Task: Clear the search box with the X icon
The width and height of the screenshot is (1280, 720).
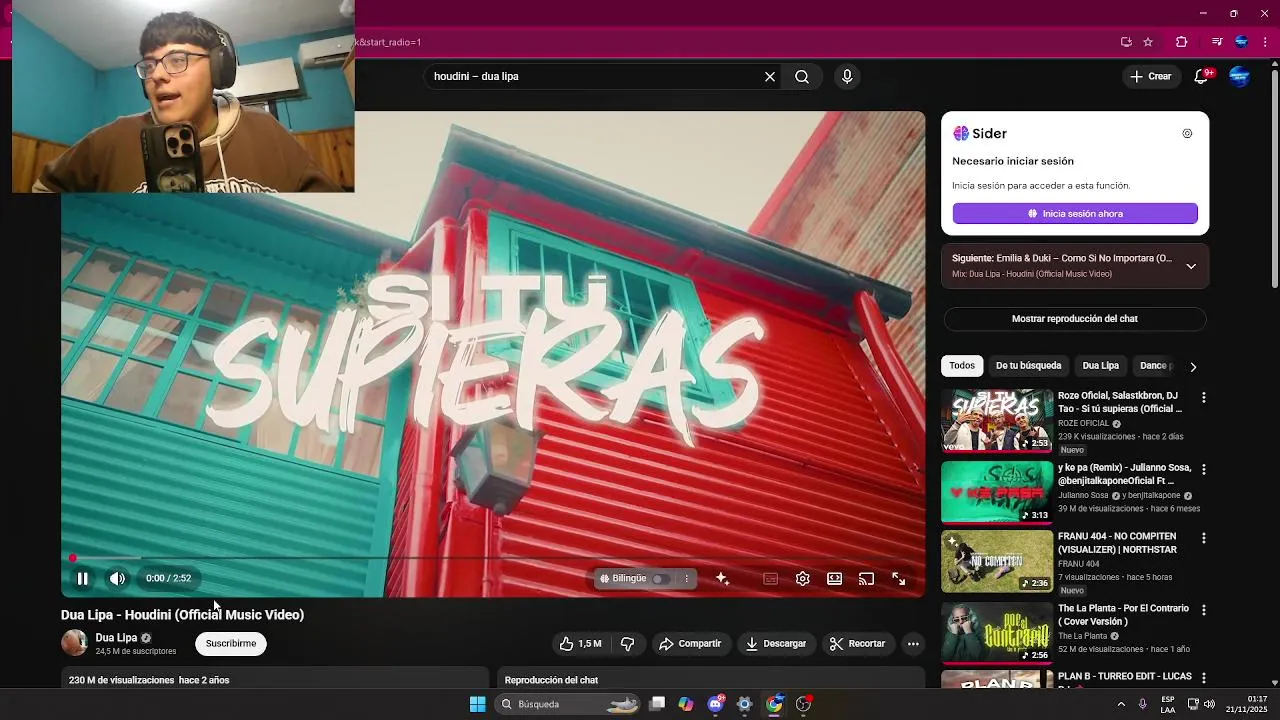Action: point(770,76)
